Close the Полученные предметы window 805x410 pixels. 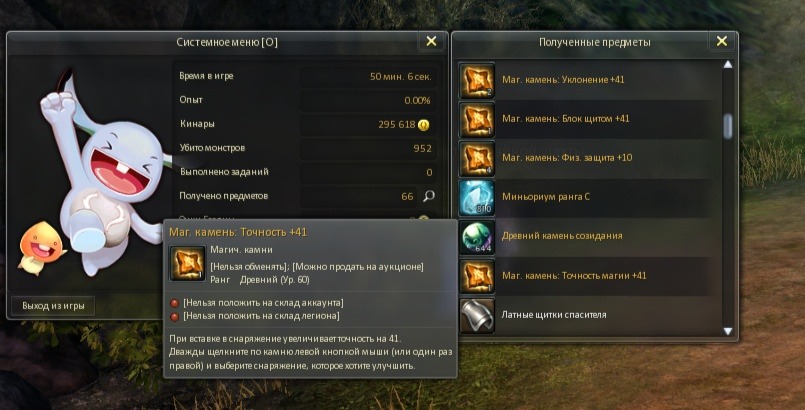pyautogui.click(x=722, y=42)
